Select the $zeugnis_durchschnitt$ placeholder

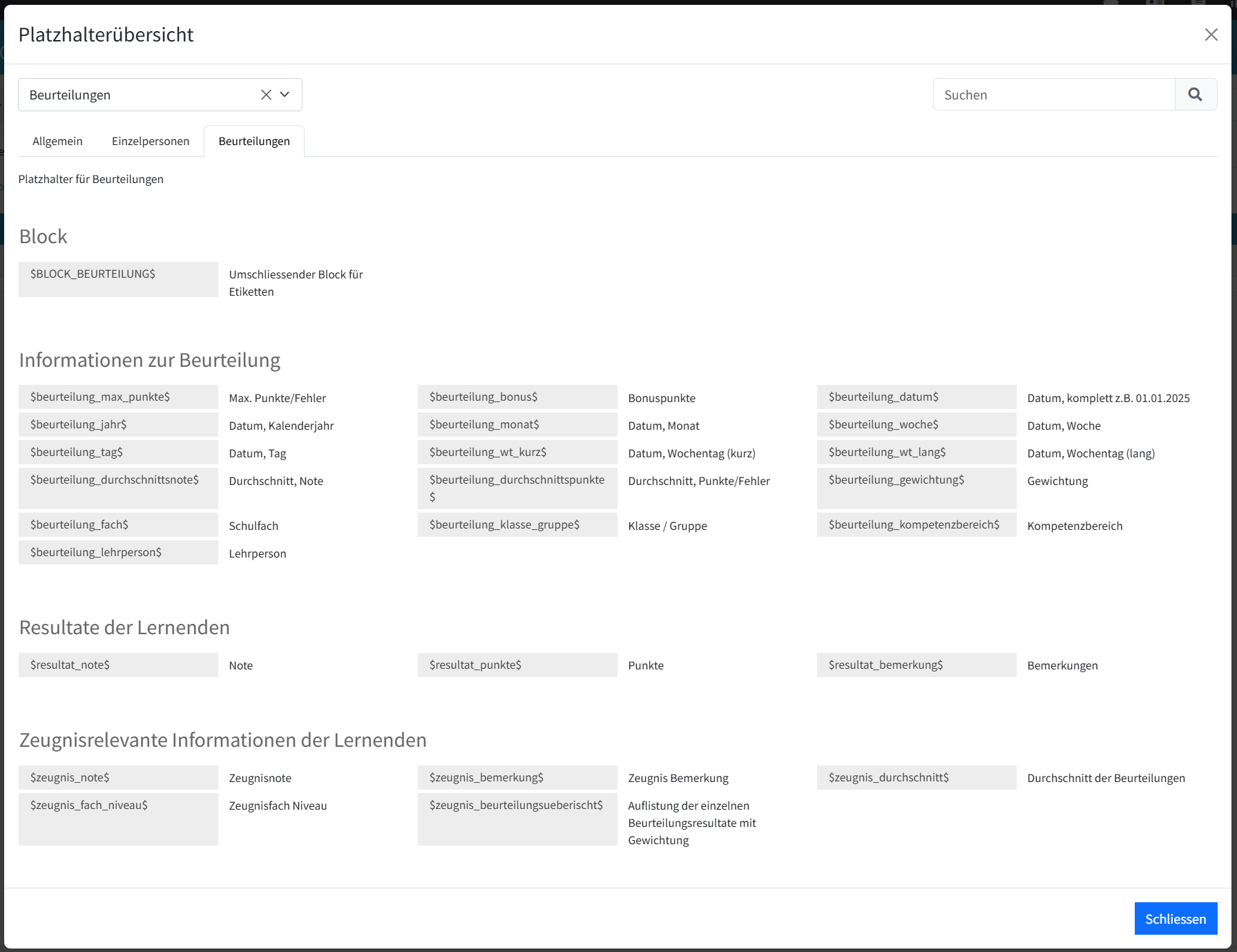point(917,777)
